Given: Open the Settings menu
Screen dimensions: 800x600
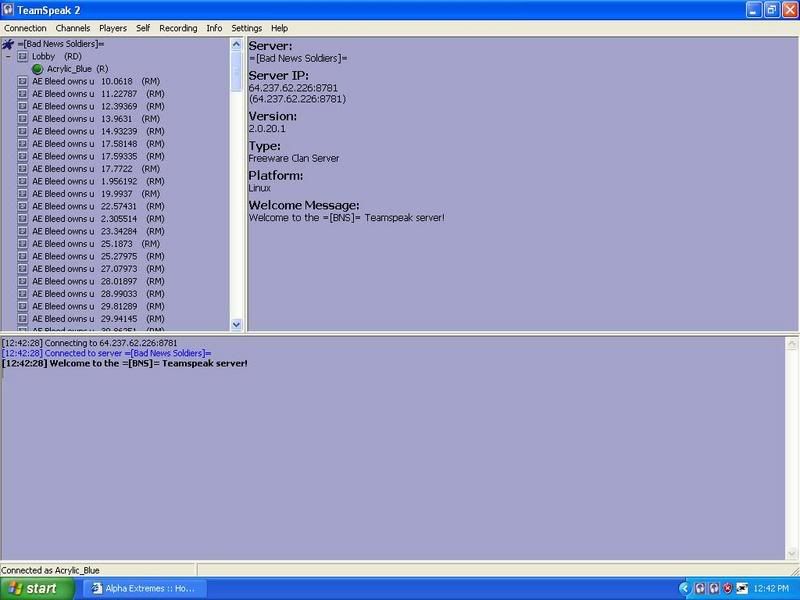Looking at the screenshot, I should click(x=246, y=28).
